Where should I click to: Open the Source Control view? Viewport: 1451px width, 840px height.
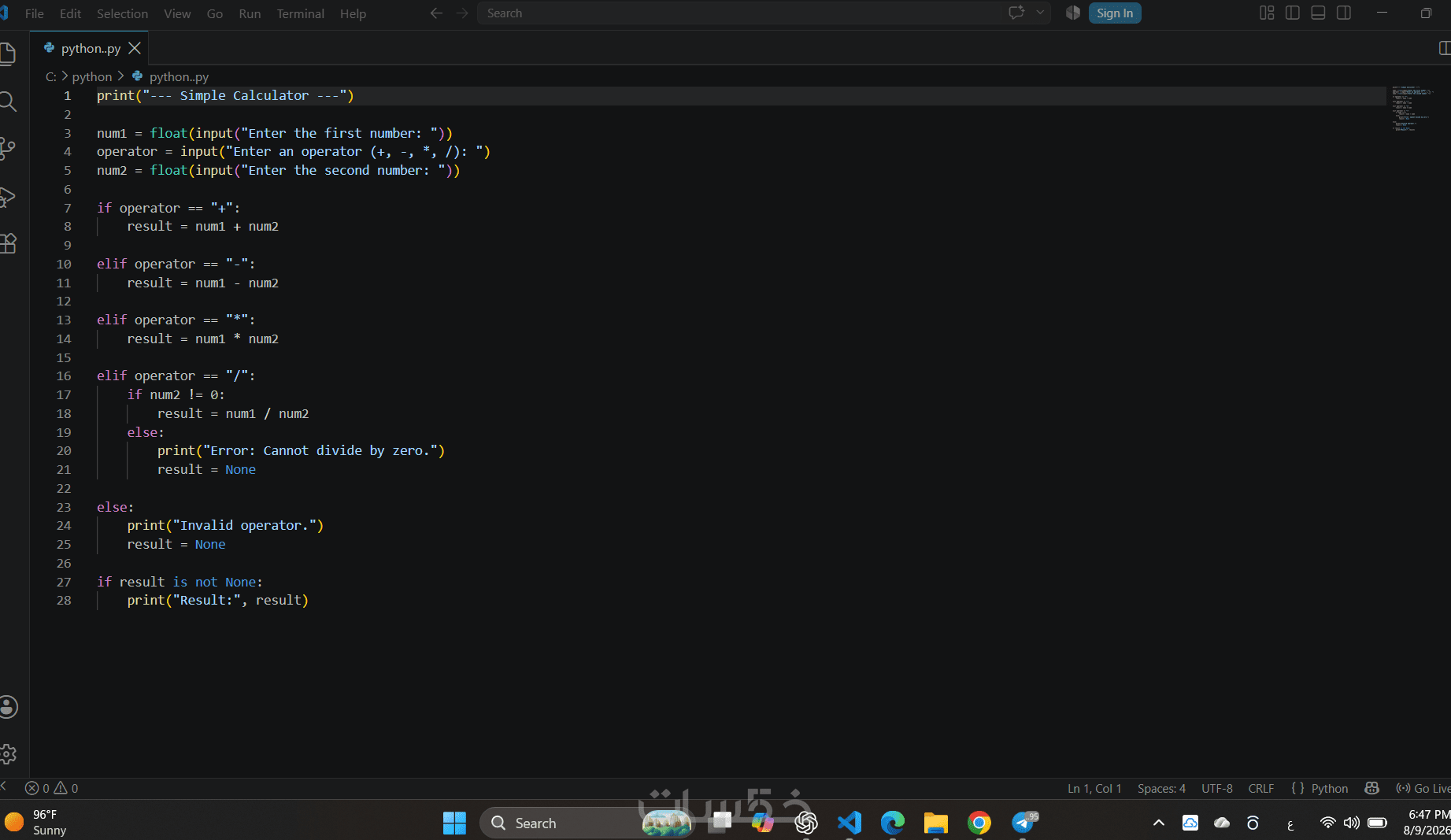click(8, 149)
